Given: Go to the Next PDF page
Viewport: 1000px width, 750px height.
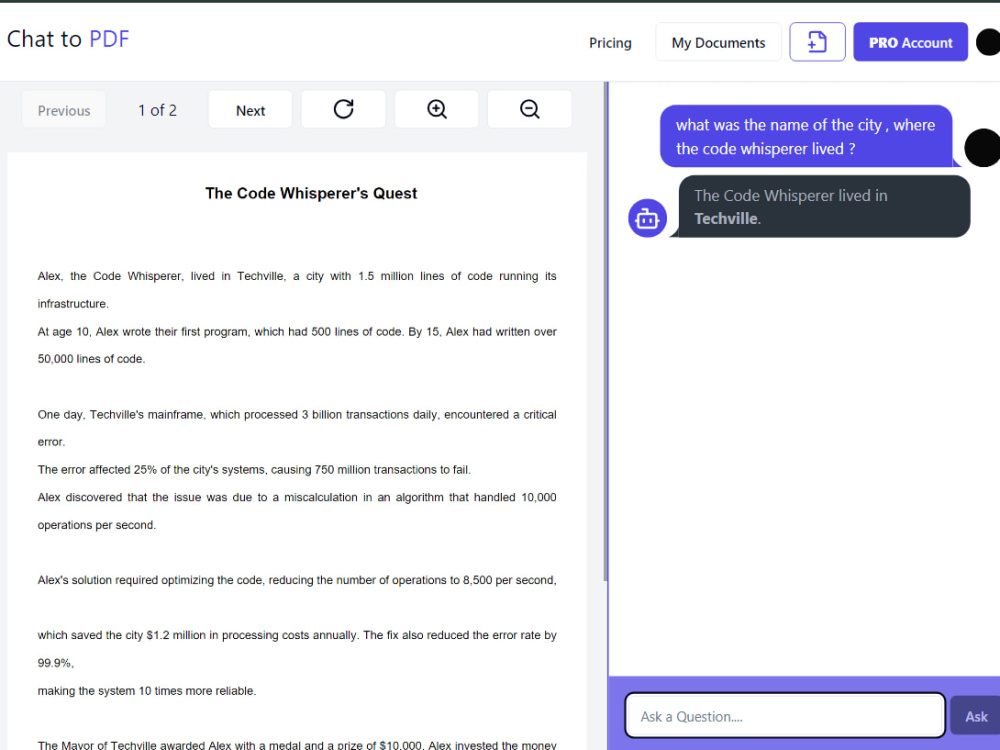Looking at the screenshot, I should [250, 110].
